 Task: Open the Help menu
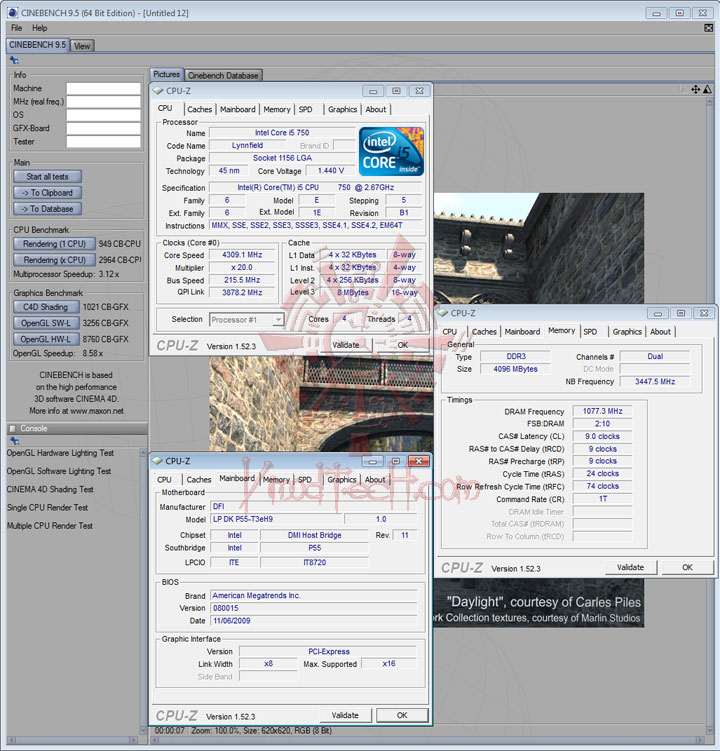point(39,28)
